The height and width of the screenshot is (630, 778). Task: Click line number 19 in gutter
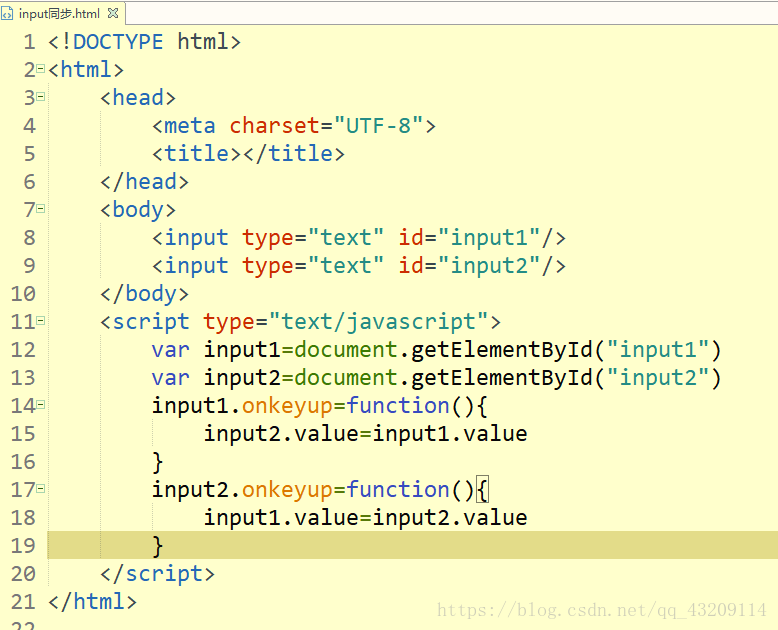(x=23, y=546)
